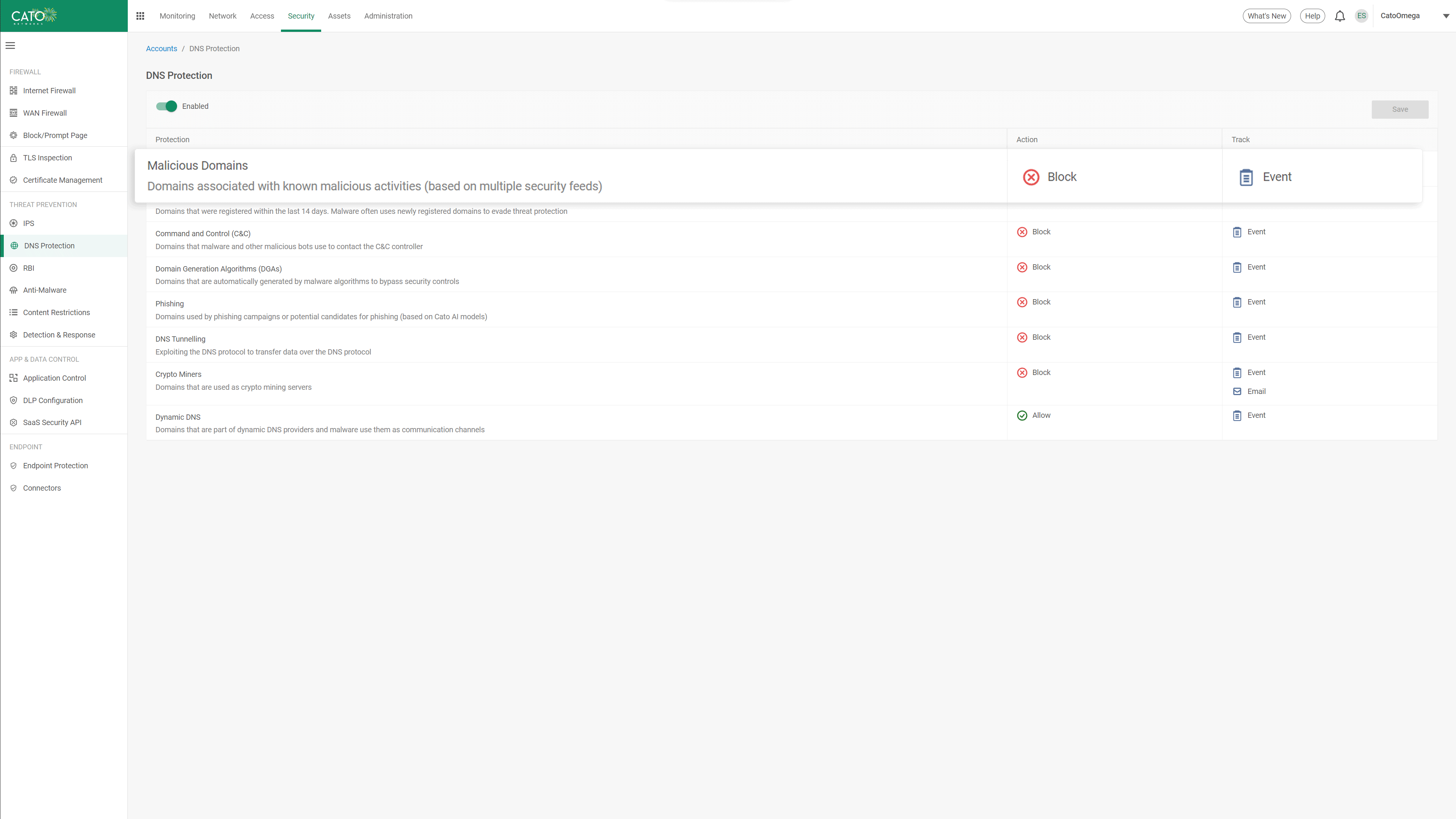Open the Administration tab

(x=388, y=16)
